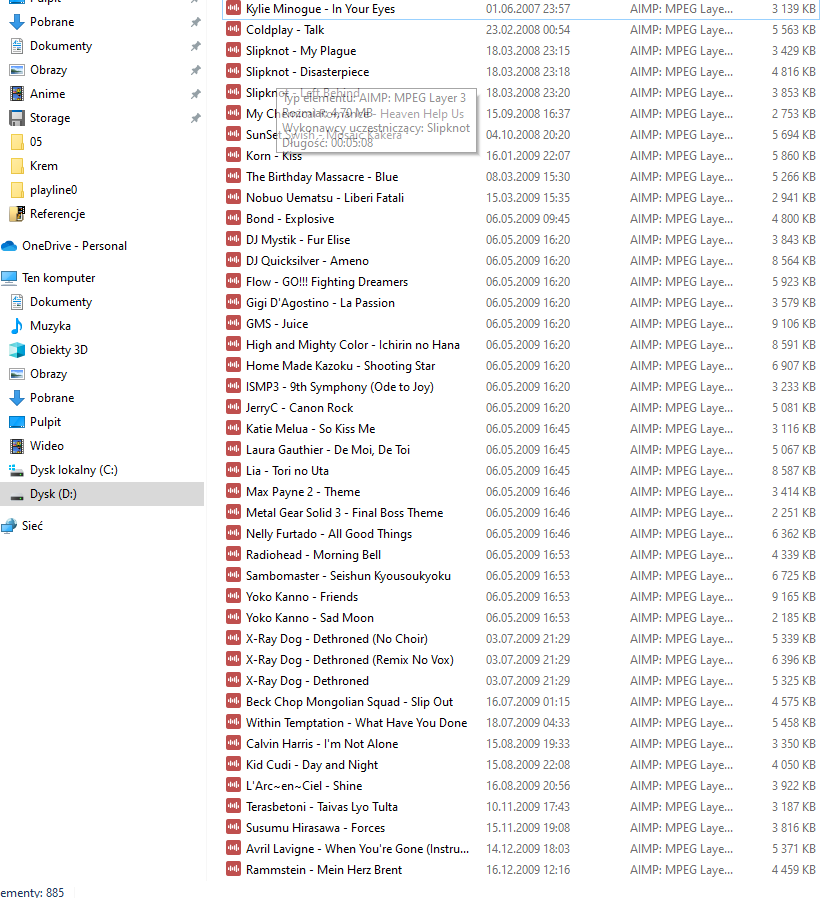This screenshot has width=823, height=898.
Task: Click the AIMP icon beside Coldplay - Talk
Action: click(233, 30)
